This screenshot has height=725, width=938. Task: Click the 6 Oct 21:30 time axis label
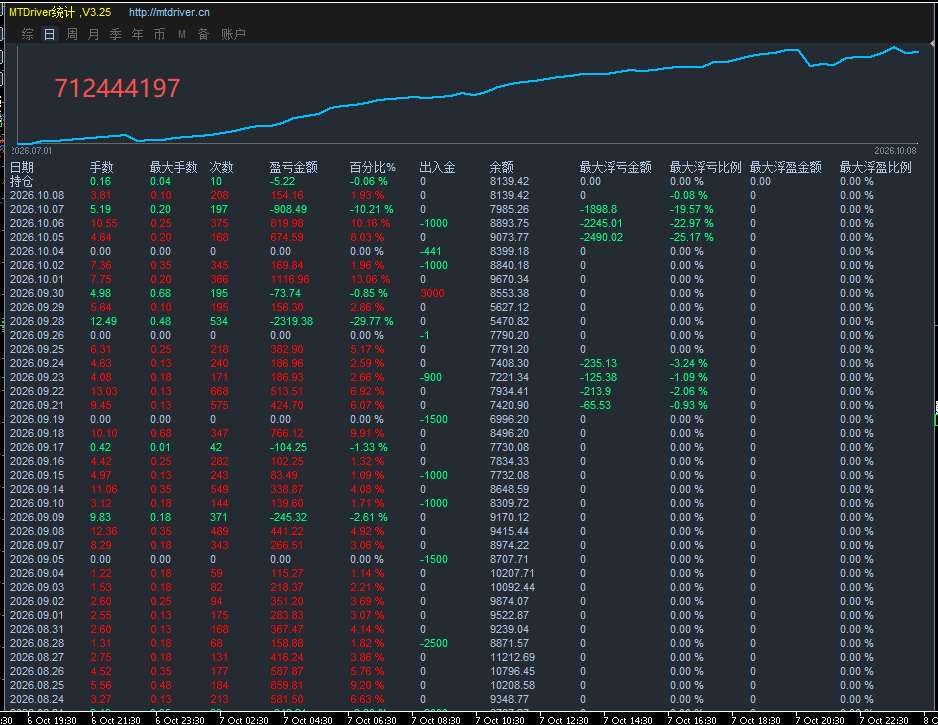tap(115, 720)
